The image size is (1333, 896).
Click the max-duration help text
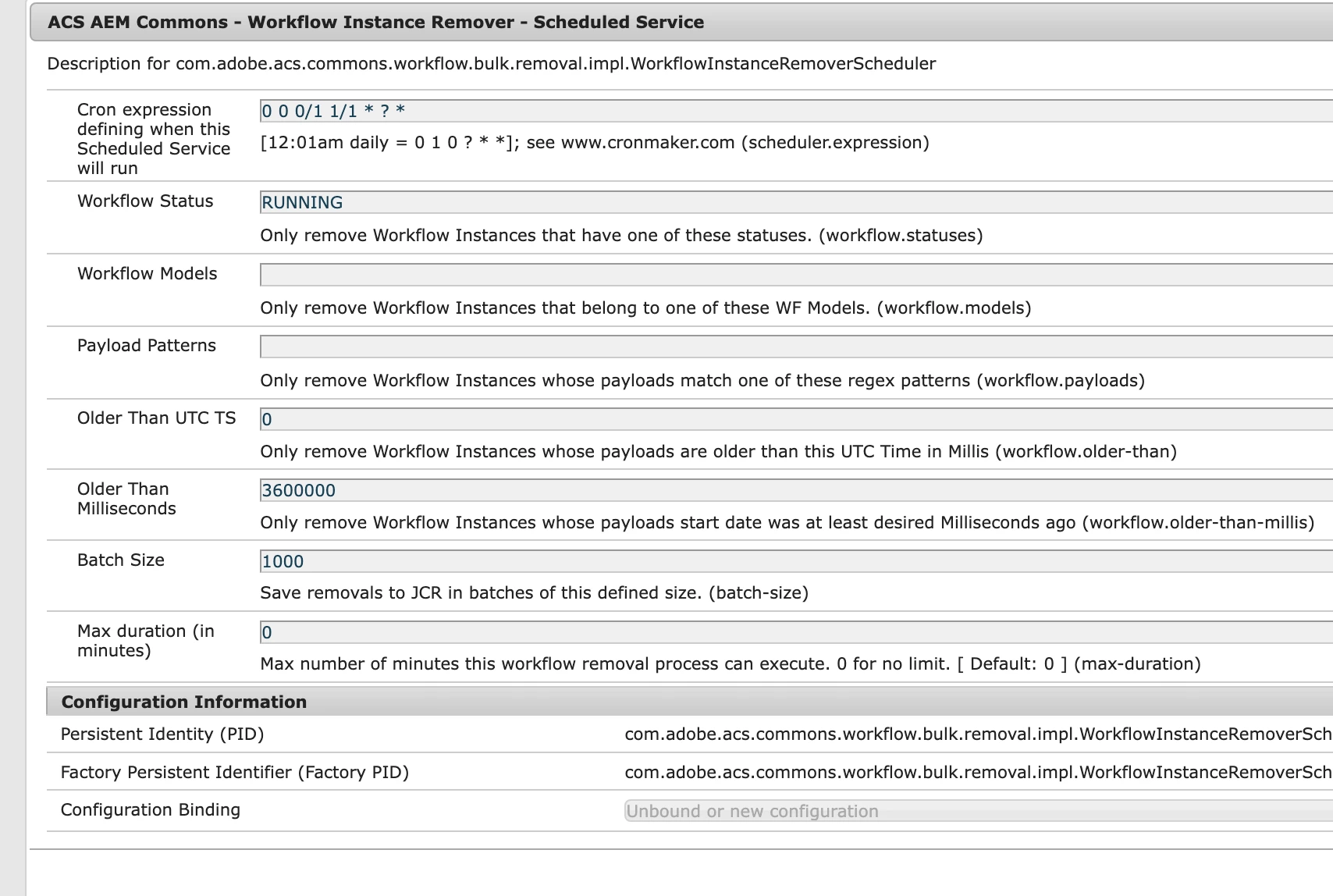pos(730,664)
